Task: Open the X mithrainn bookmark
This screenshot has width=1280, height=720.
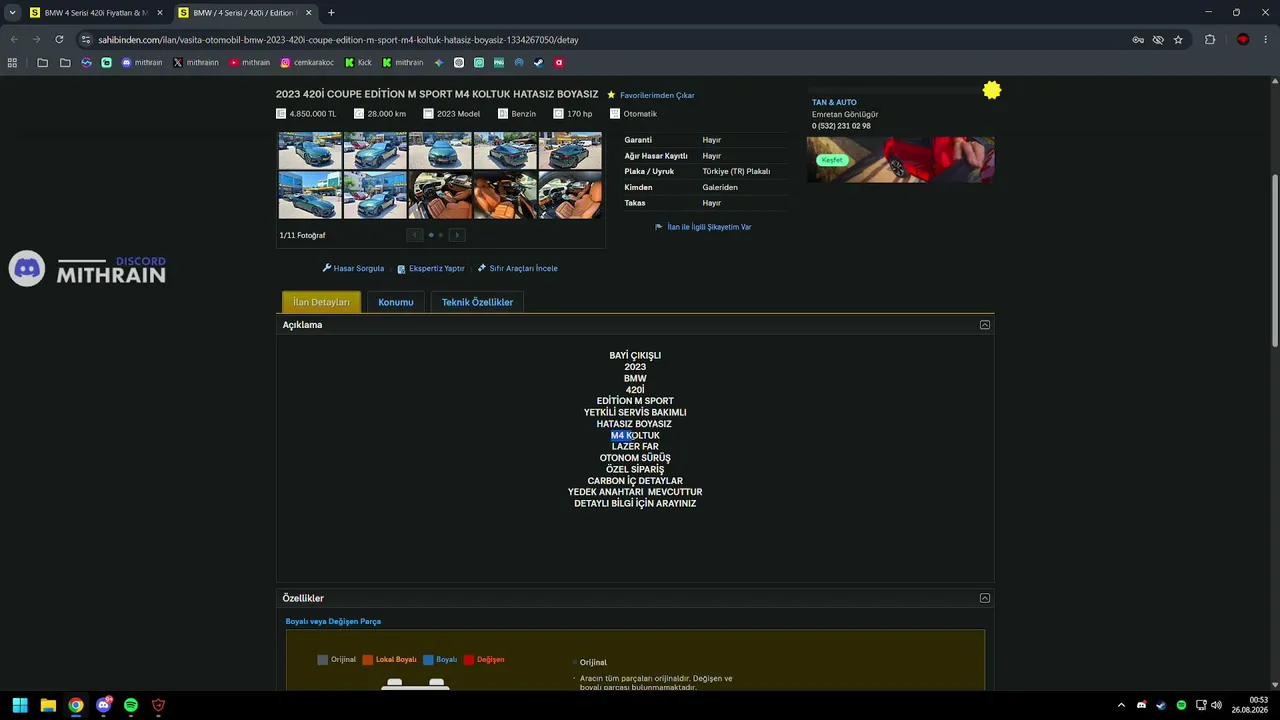Action: (196, 62)
